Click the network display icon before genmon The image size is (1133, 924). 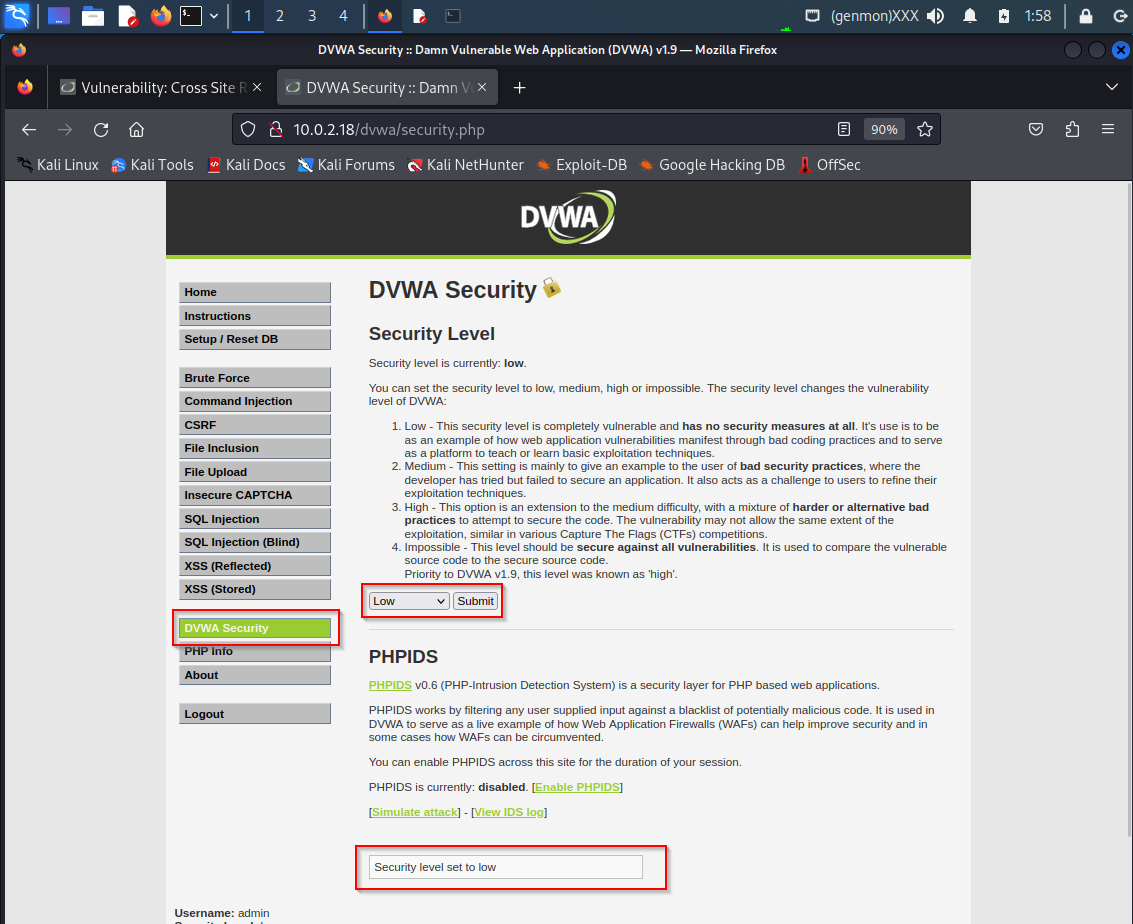(812, 15)
